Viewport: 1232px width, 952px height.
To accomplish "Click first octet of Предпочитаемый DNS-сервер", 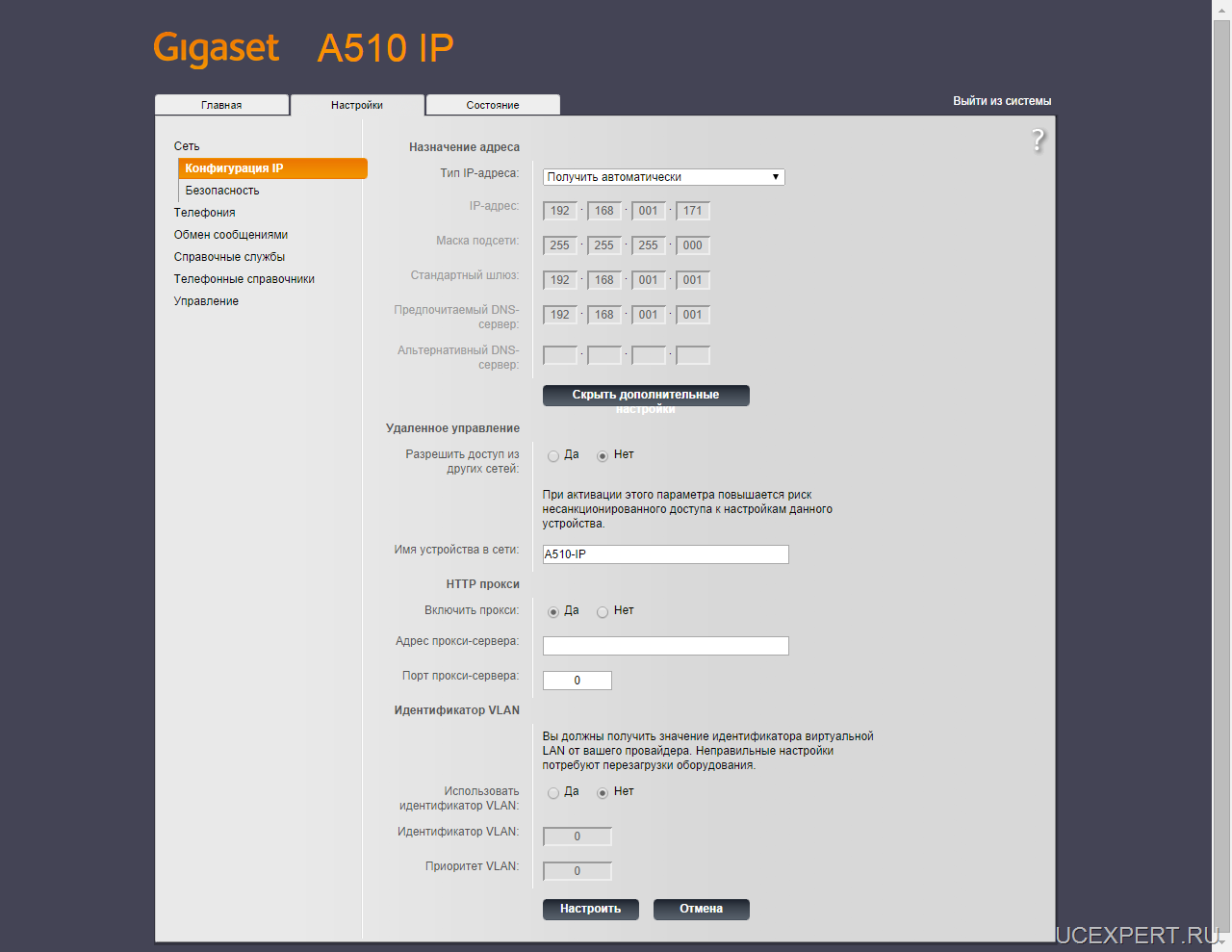I will click(560, 315).
